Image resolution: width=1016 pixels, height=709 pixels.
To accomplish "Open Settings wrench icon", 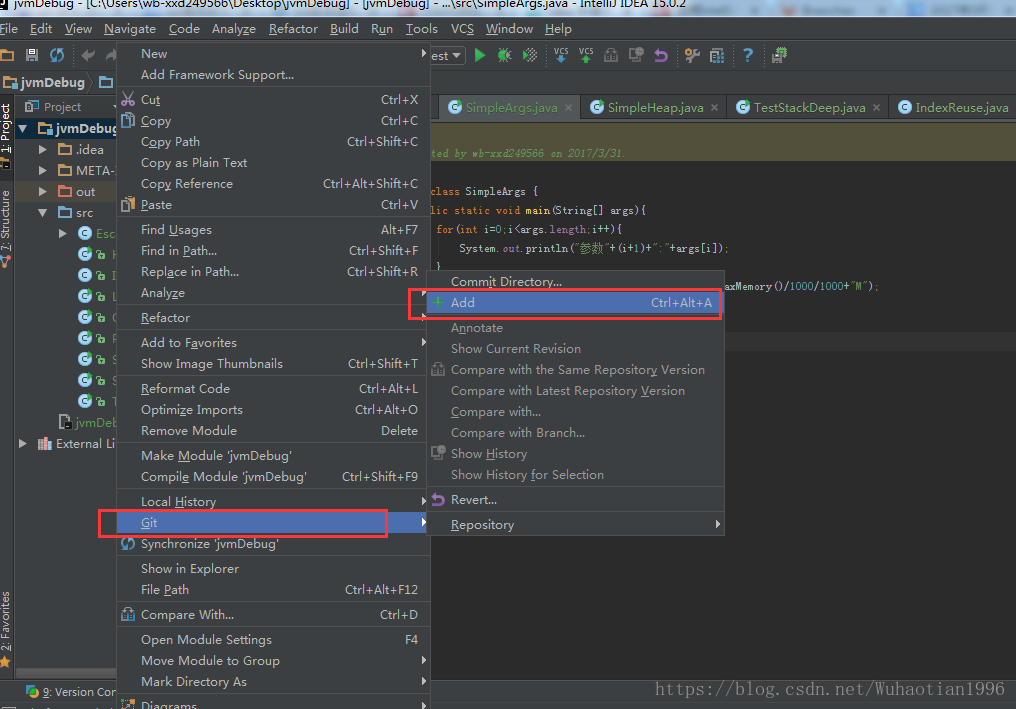I will pos(692,56).
